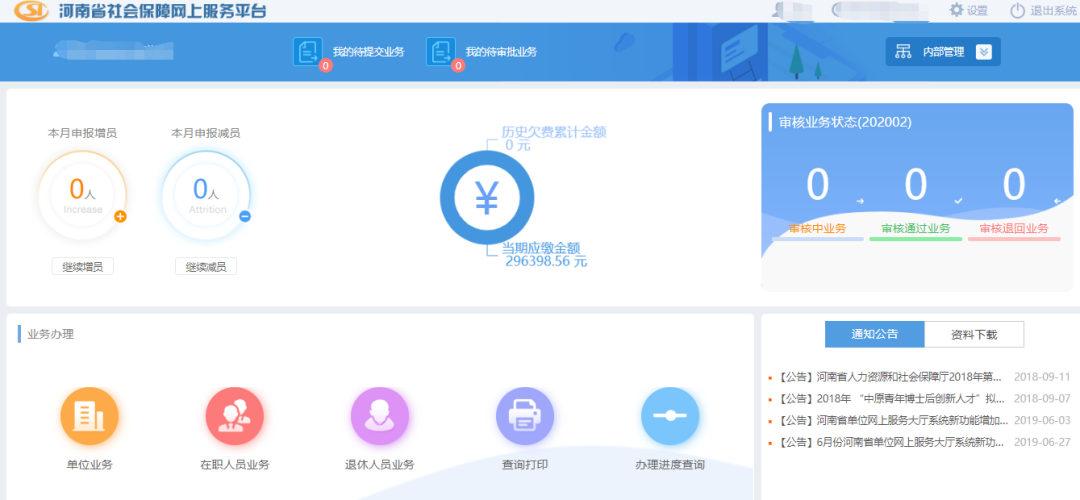
Task: Open the 单位业务 building icon
Action: tap(90, 417)
